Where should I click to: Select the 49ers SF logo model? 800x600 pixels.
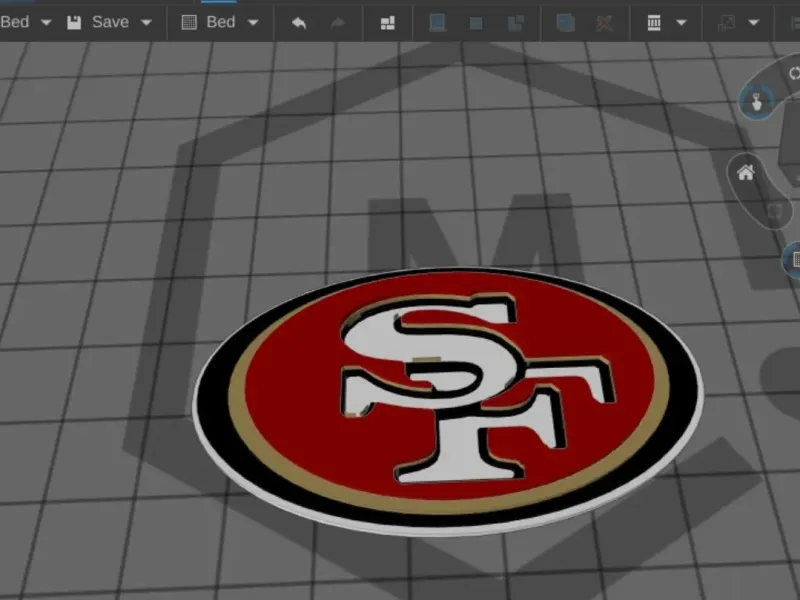pyautogui.click(x=448, y=402)
